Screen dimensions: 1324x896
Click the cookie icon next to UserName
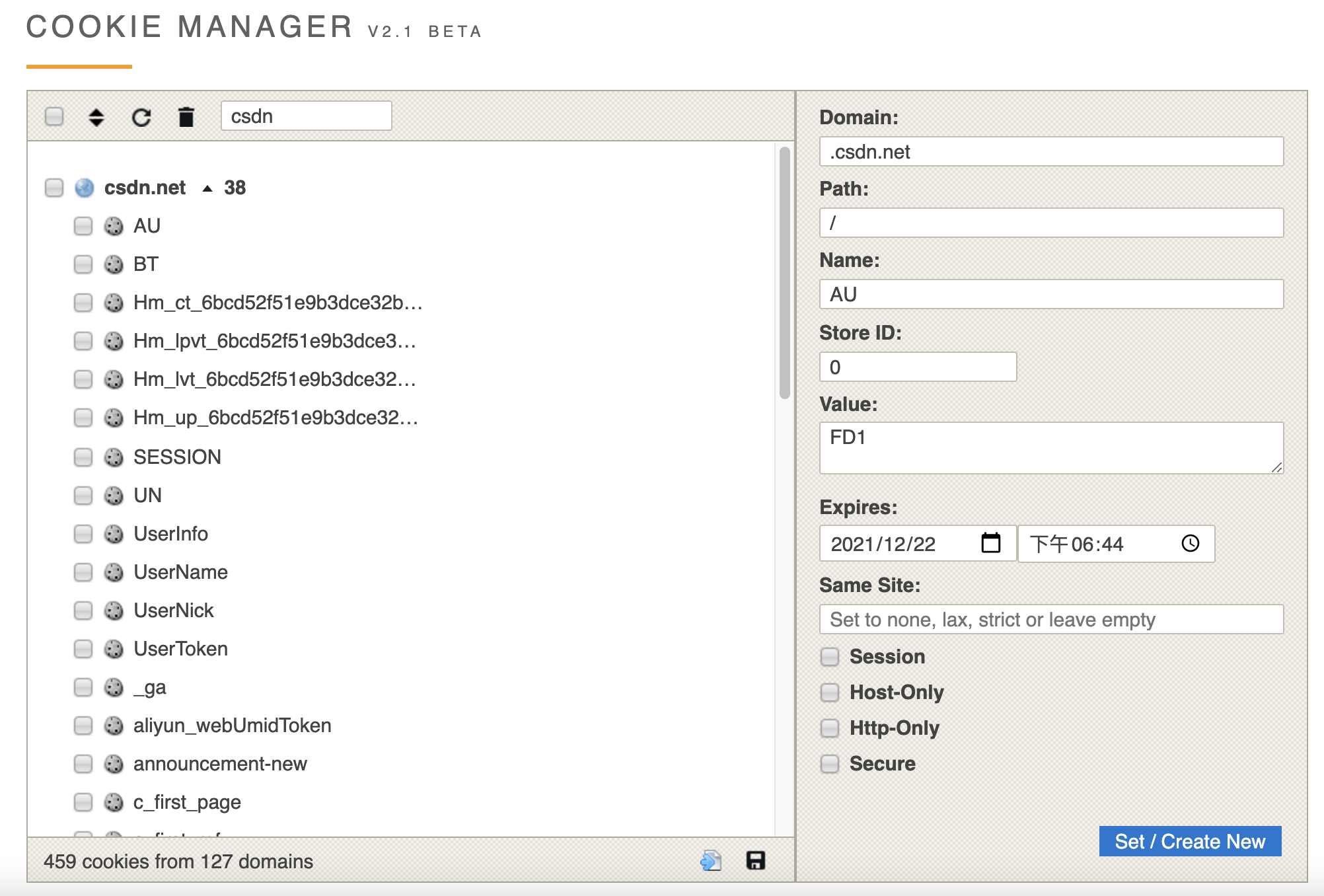click(x=114, y=572)
